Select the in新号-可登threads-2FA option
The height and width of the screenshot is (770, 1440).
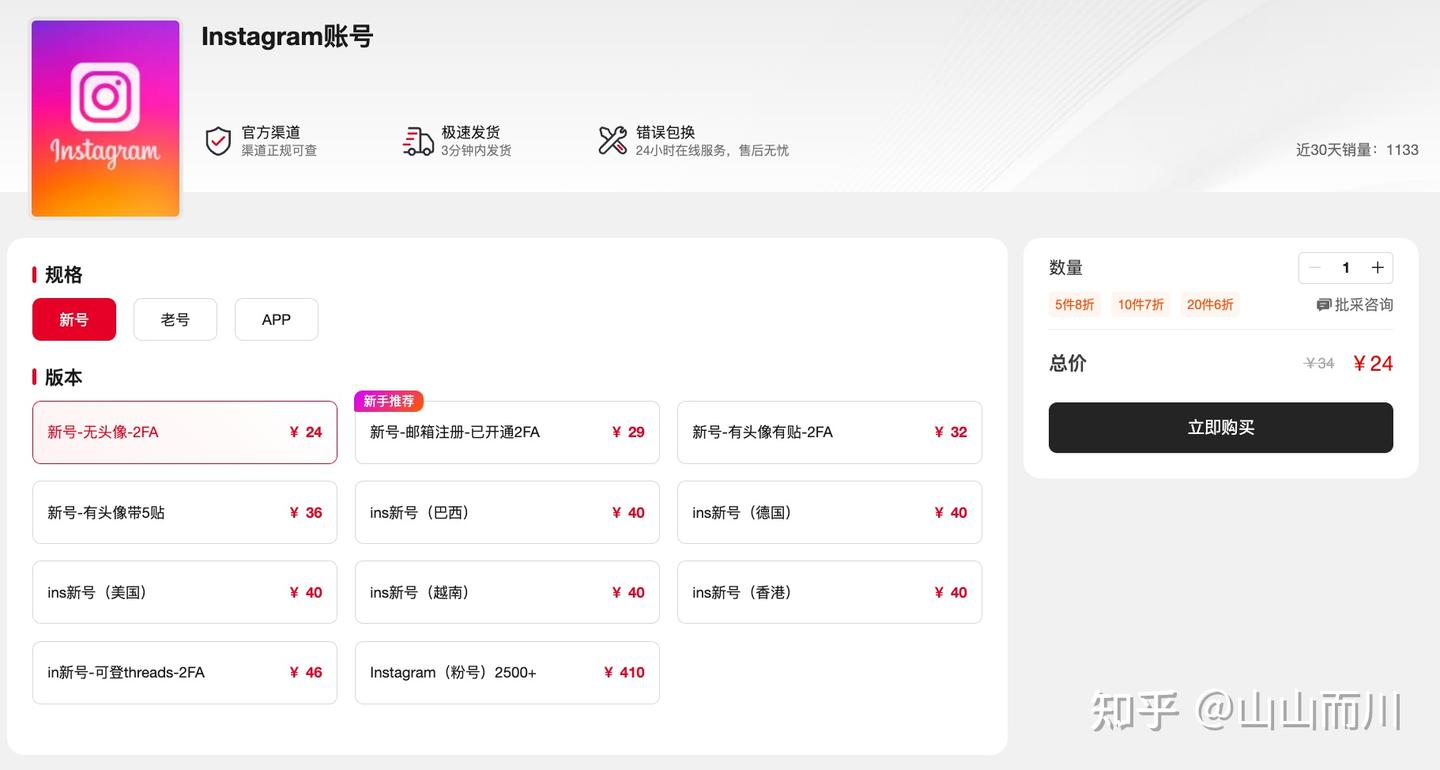pyautogui.click(x=184, y=672)
